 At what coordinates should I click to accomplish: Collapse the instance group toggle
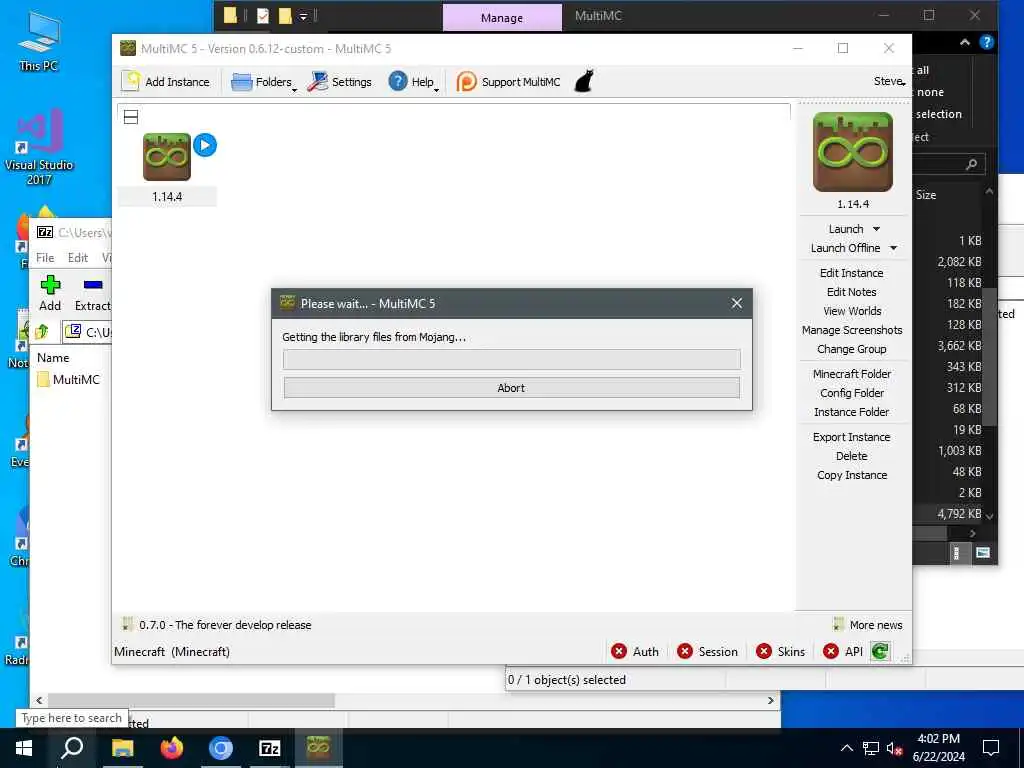[131, 117]
